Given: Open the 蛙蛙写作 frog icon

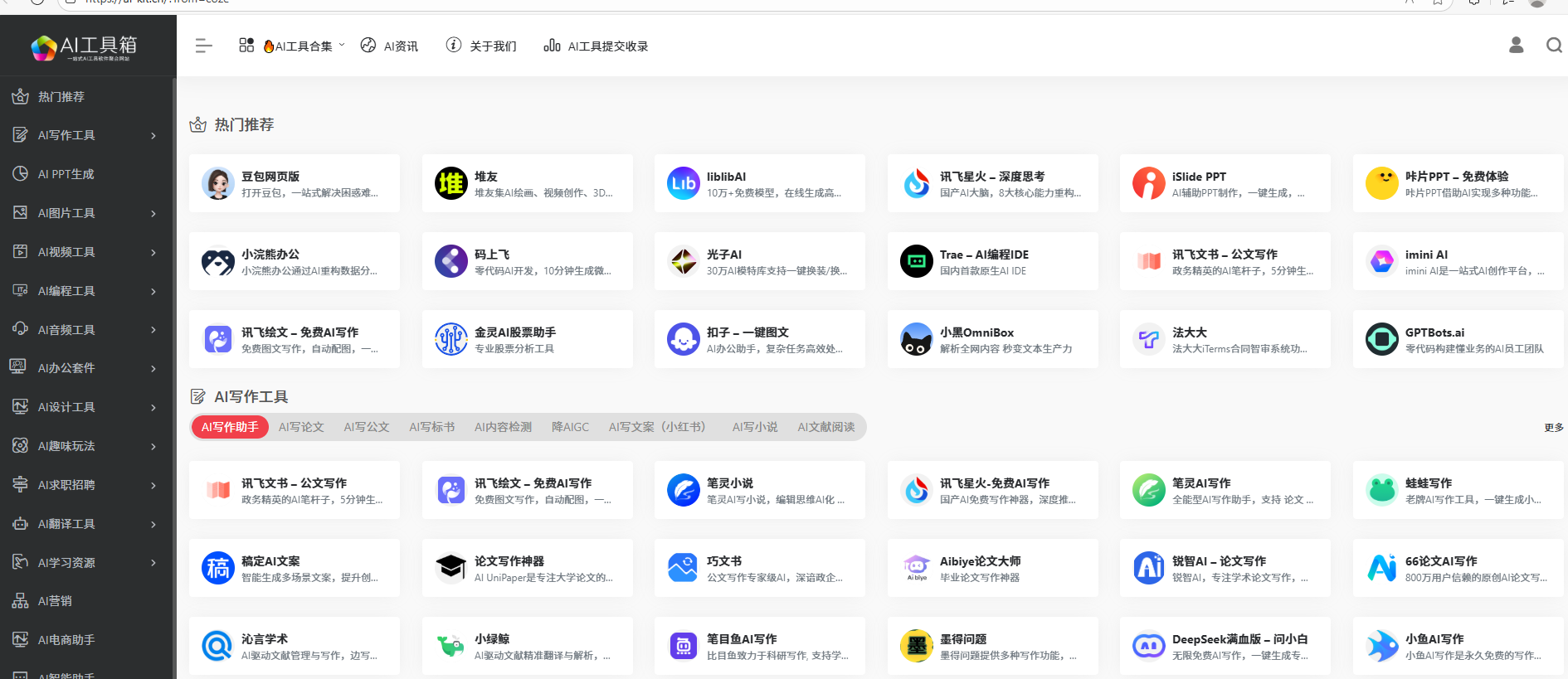Looking at the screenshot, I should [1382, 490].
